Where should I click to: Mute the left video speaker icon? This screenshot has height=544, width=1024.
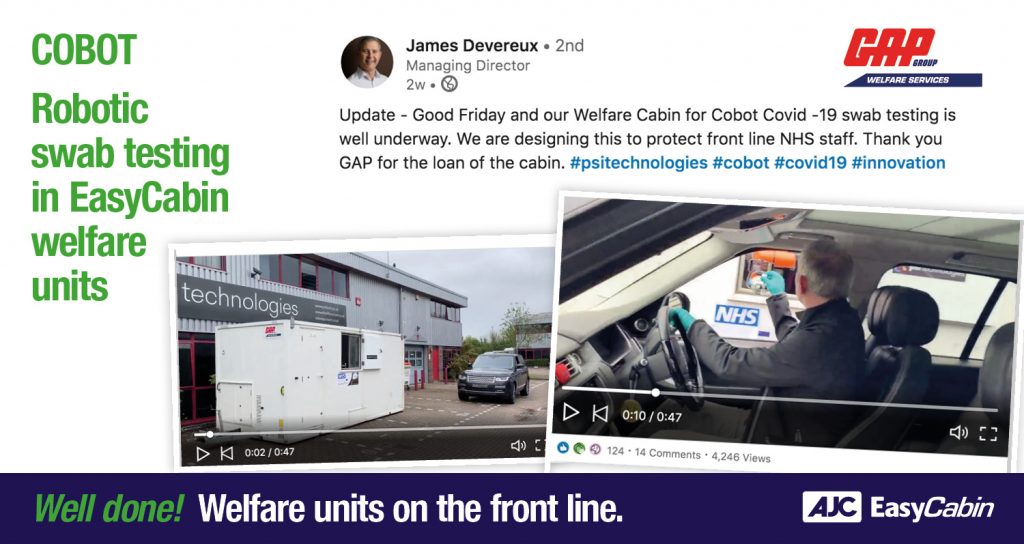[519, 445]
